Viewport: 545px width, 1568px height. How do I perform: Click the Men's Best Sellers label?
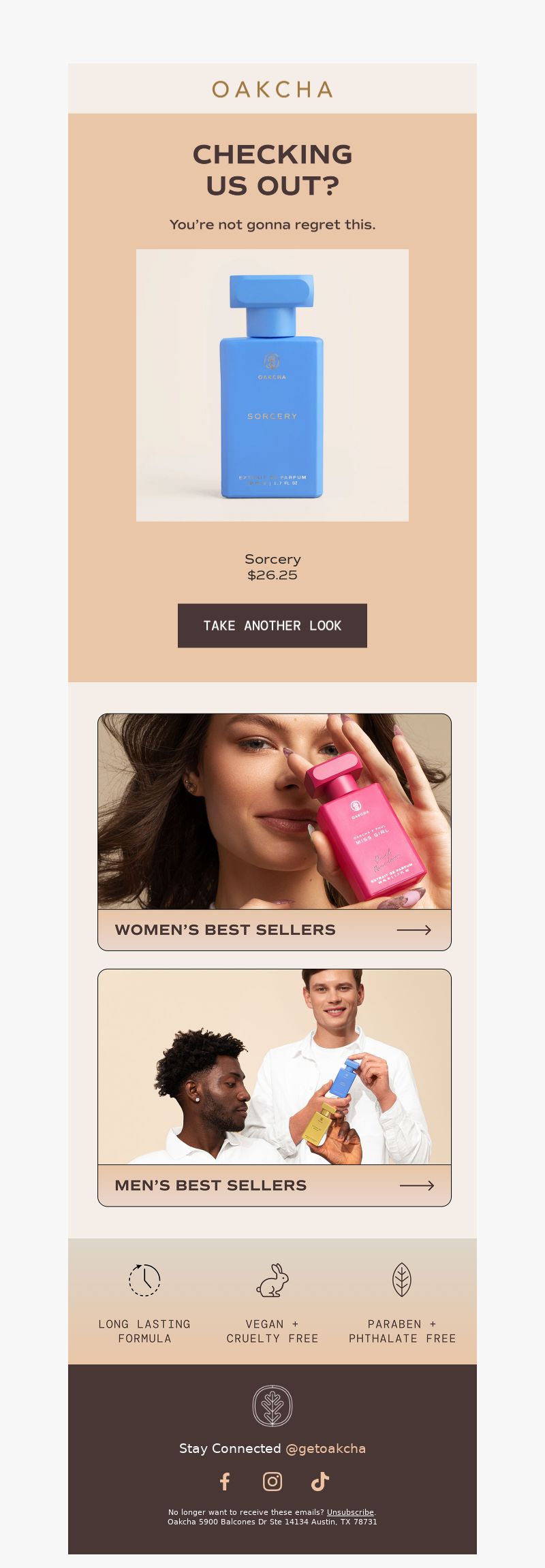pos(211,1185)
